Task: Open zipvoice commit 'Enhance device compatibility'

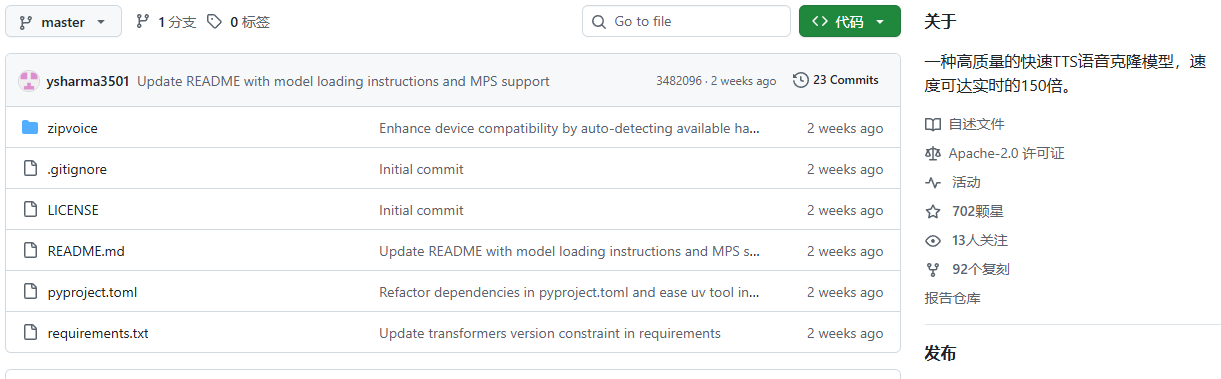Action: [570, 128]
